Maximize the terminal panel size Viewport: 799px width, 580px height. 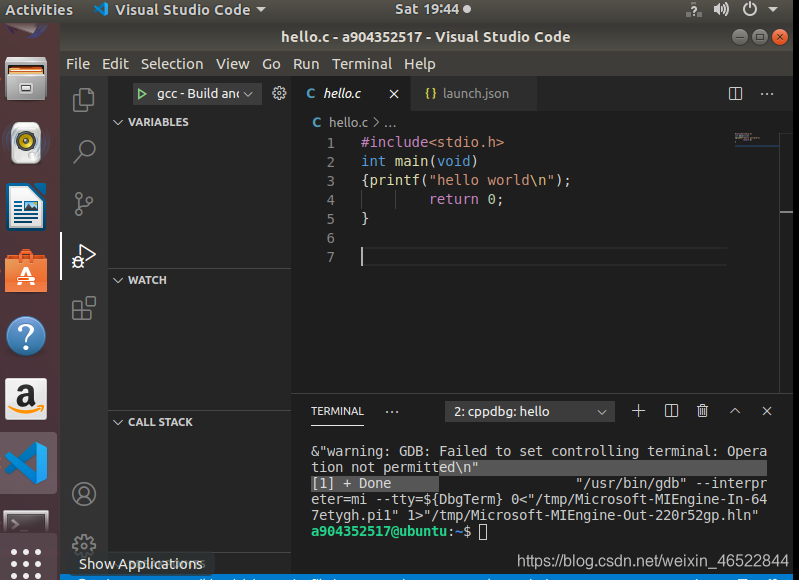[734, 411]
